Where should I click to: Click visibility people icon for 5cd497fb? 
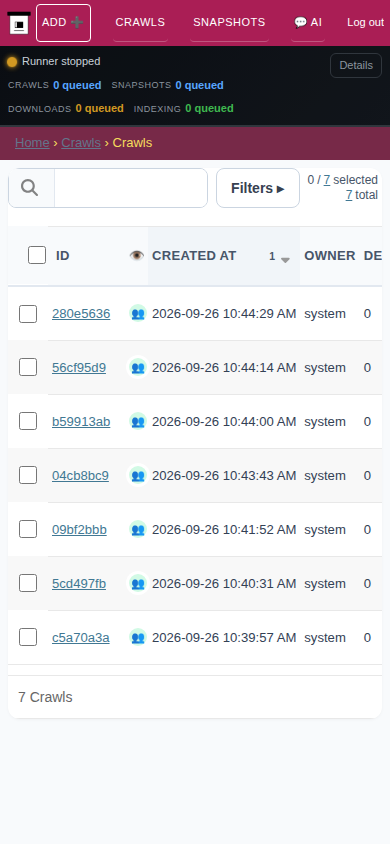[138, 583]
